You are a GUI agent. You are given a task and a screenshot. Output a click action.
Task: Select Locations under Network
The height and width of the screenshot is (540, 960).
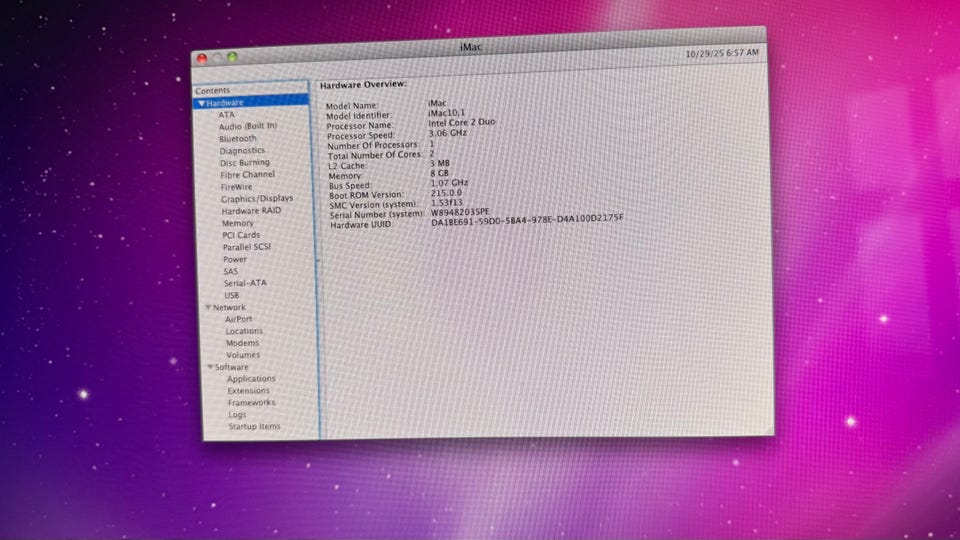tap(244, 331)
